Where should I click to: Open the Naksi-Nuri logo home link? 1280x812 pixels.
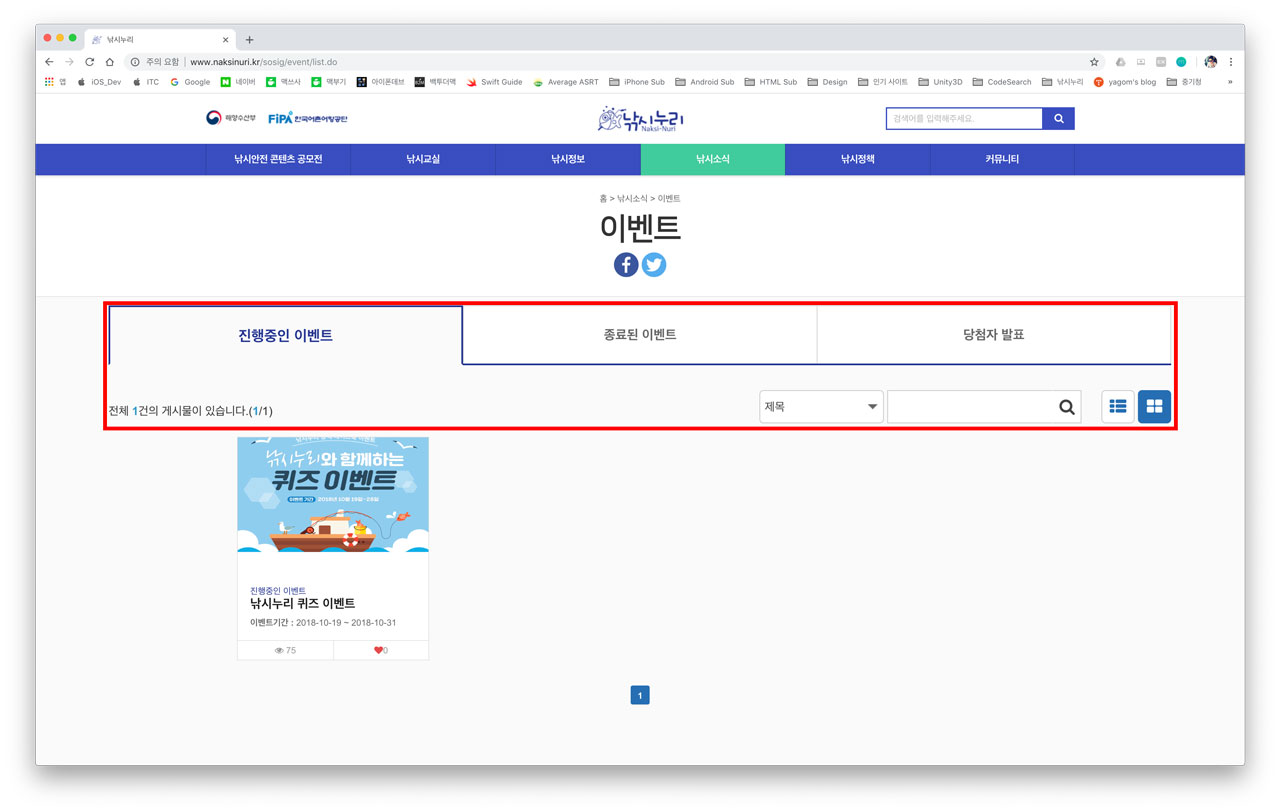640,119
